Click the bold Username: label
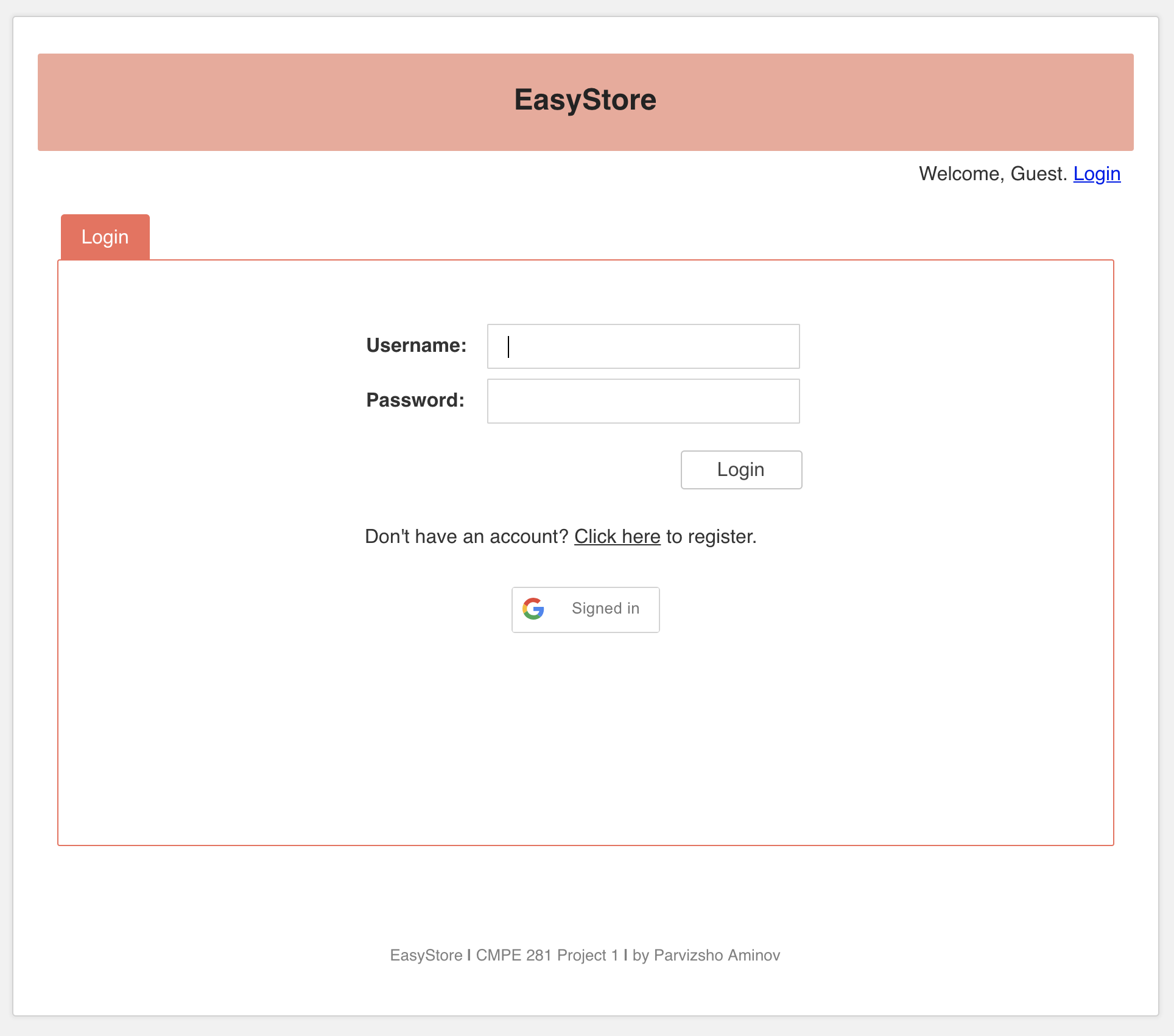The image size is (1174, 1036). tap(416, 346)
